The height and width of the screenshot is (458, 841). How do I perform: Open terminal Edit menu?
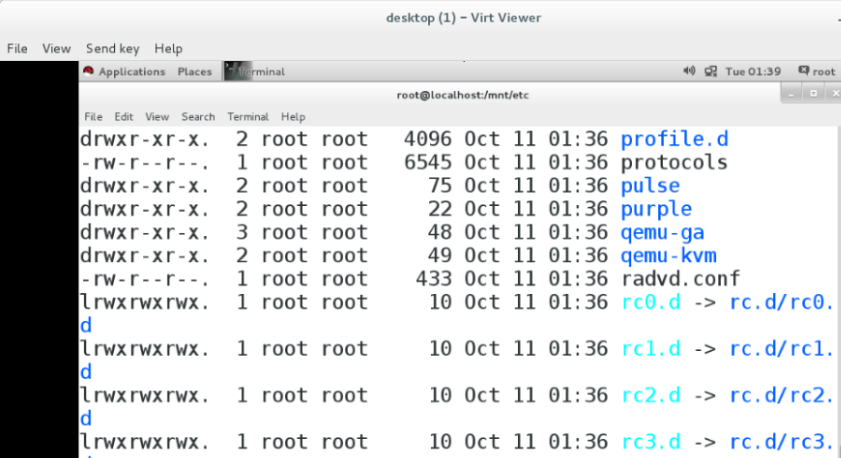(x=123, y=117)
